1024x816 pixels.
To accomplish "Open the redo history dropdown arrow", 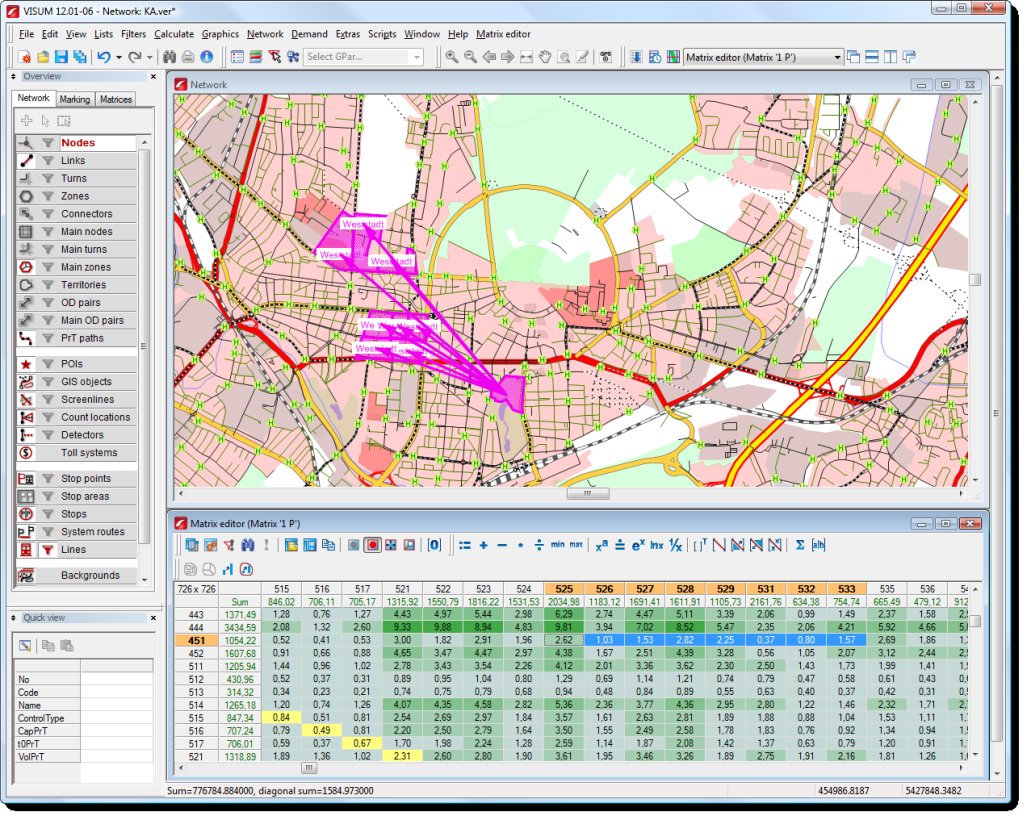I will (150, 57).
